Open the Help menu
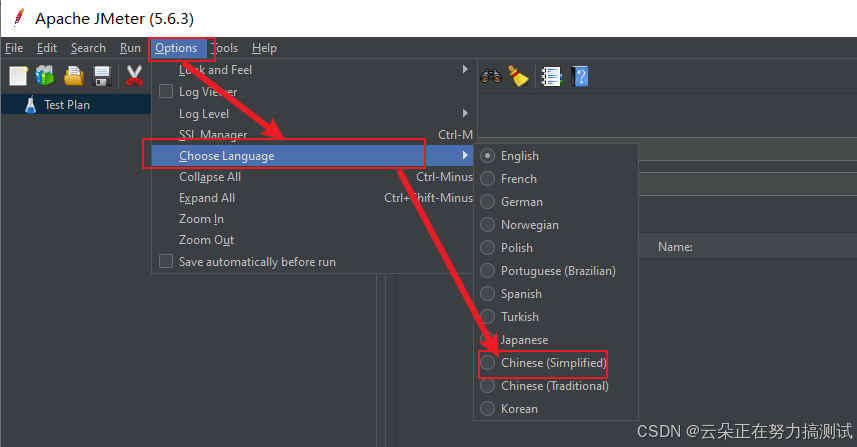 coord(265,48)
